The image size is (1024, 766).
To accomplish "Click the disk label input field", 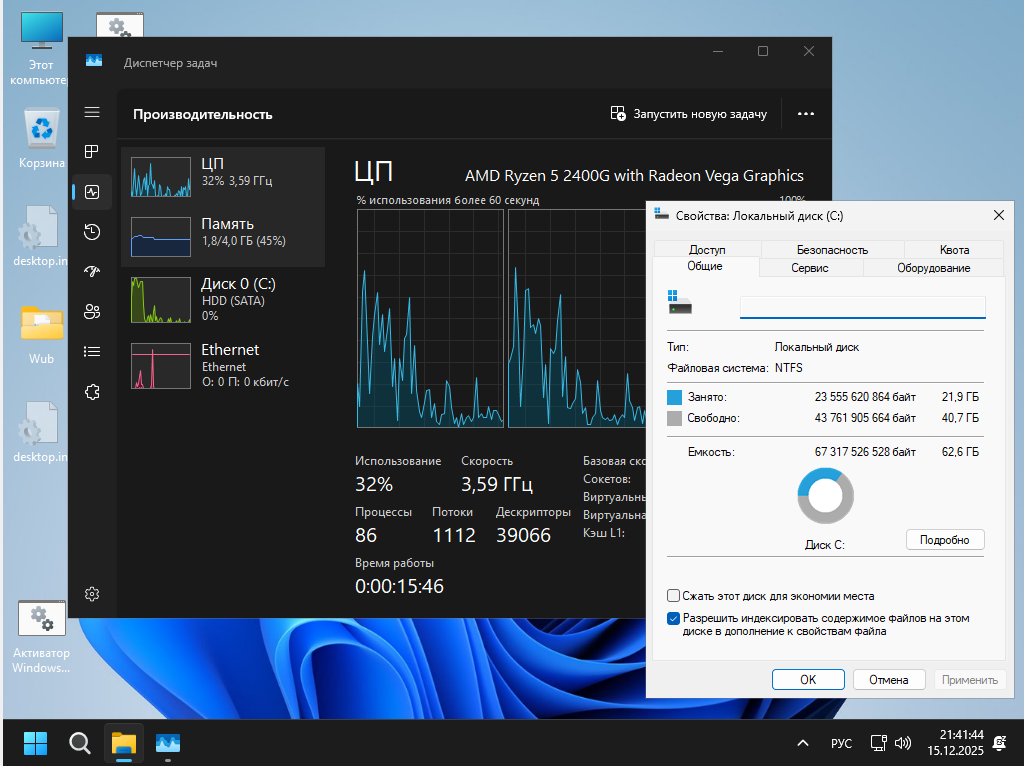I will 862,307.
